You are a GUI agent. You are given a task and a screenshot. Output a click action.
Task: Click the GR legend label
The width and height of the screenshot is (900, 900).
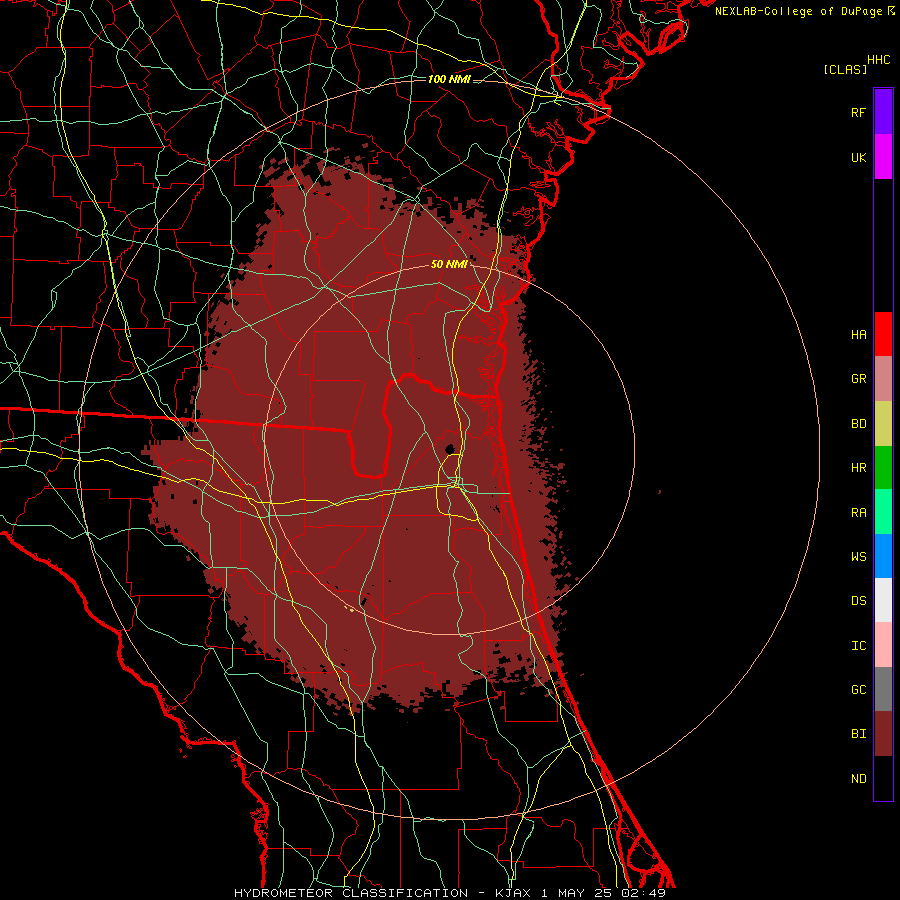858,379
